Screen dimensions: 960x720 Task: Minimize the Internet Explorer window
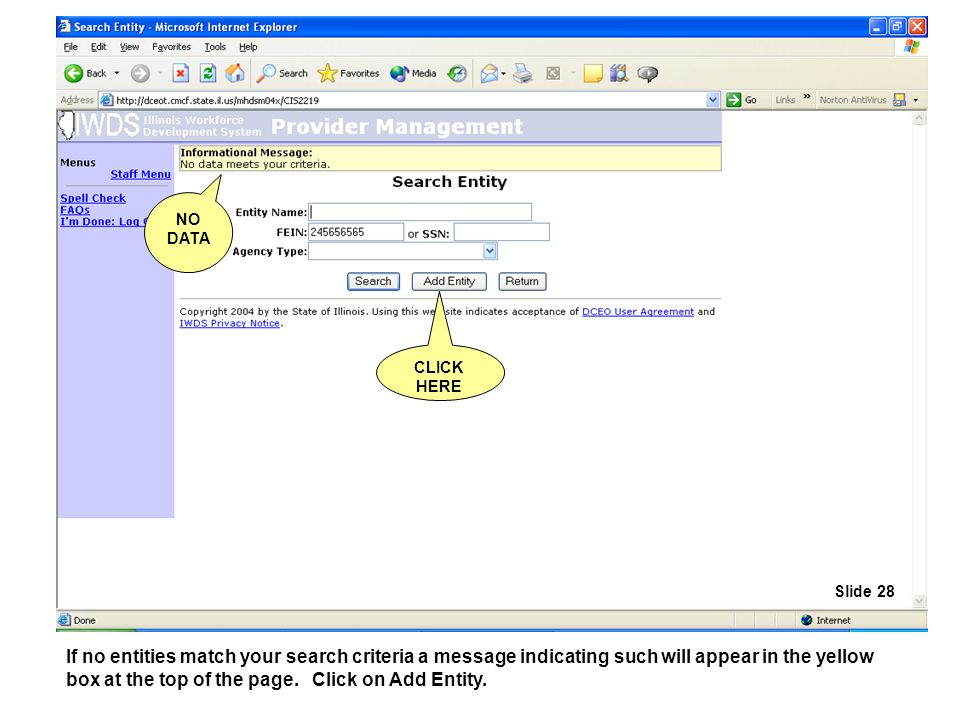click(877, 26)
